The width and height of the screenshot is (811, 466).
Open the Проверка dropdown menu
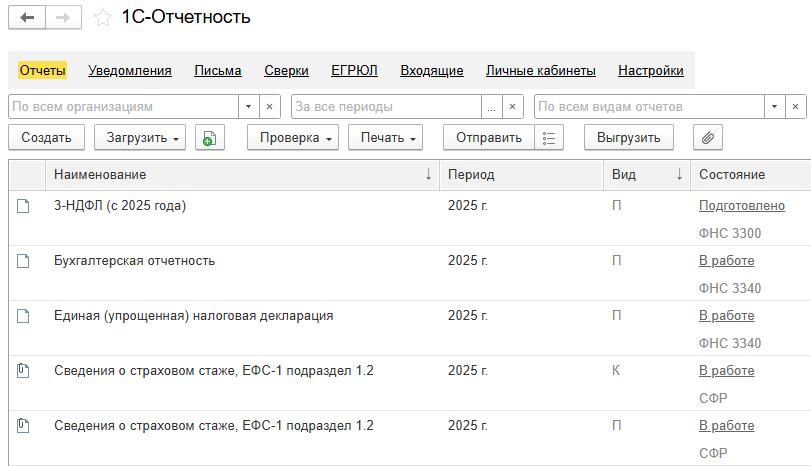click(x=293, y=138)
